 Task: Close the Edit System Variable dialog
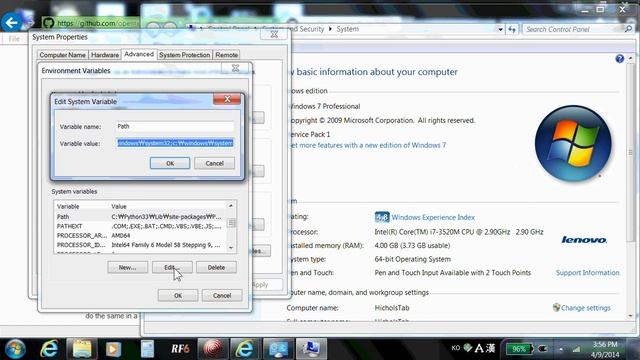tap(227, 99)
